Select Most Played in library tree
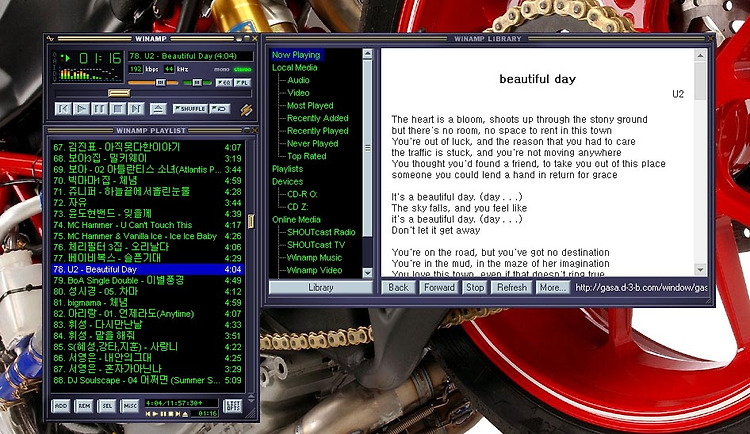The image size is (750, 434). [310, 106]
